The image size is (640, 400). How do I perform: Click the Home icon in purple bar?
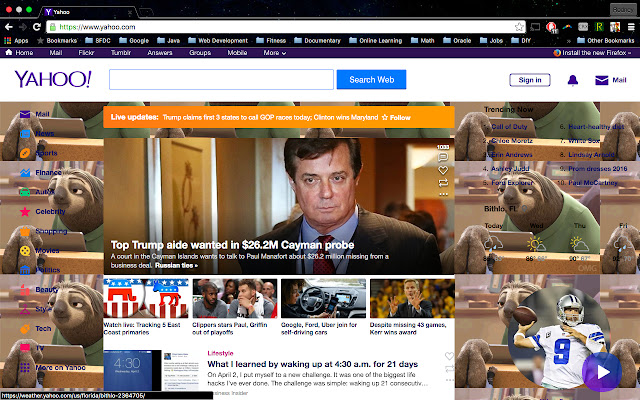[9, 52]
